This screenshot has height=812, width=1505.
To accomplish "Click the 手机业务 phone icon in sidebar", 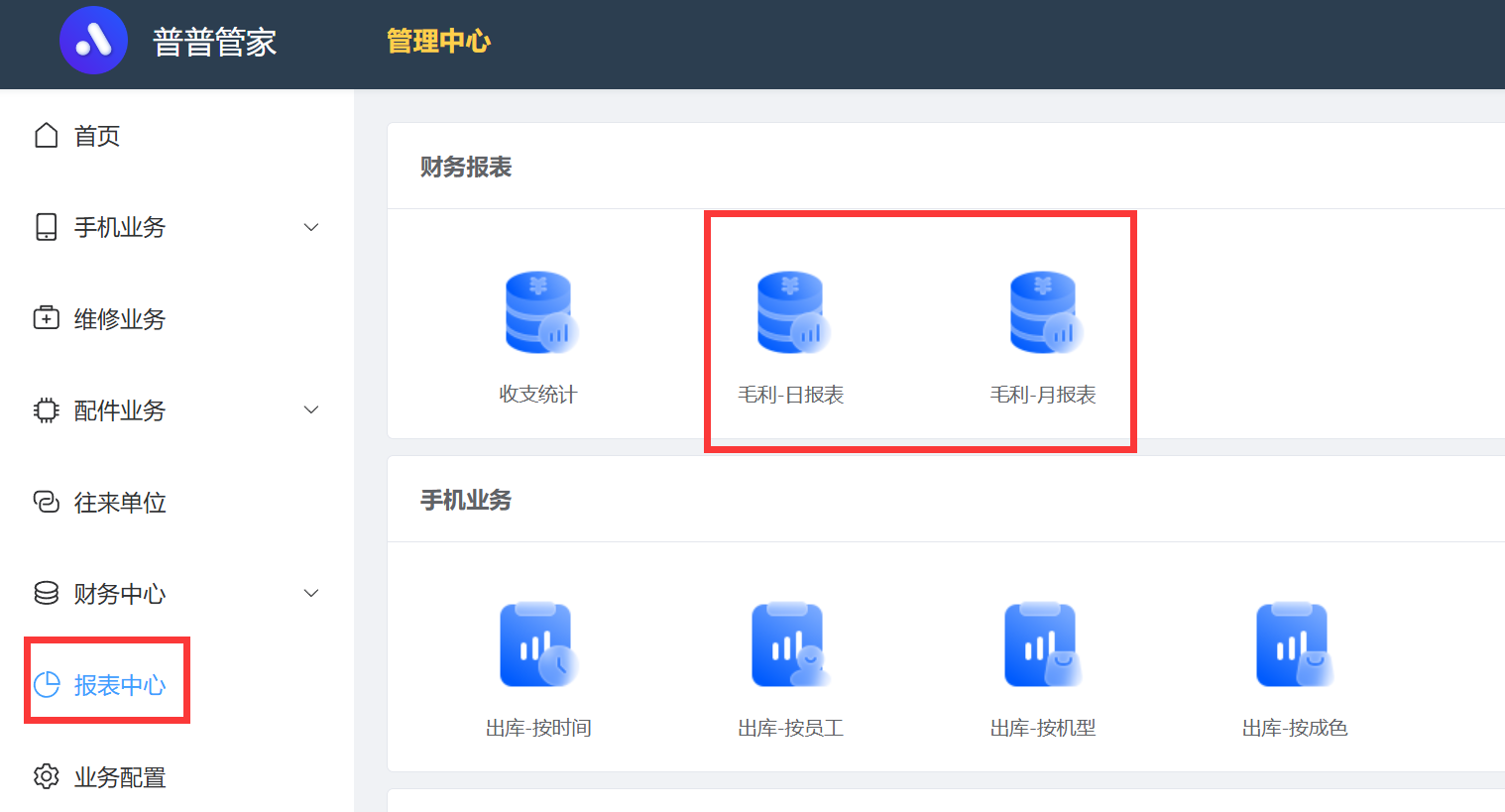I will (47, 227).
